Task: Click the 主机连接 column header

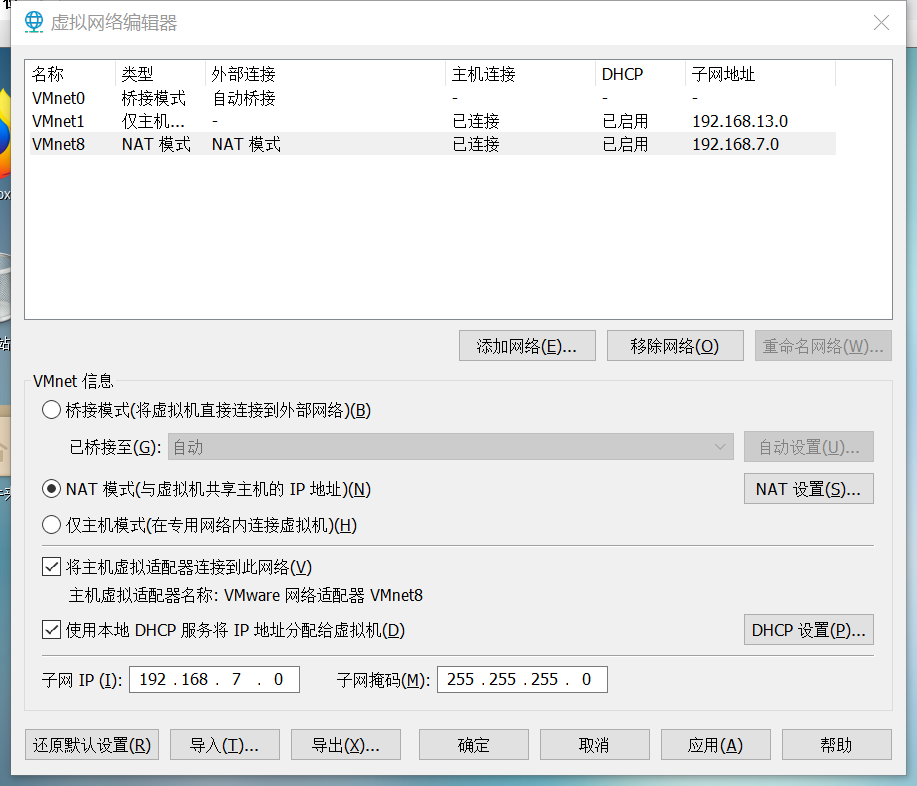Action: click(x=520, y=74)
